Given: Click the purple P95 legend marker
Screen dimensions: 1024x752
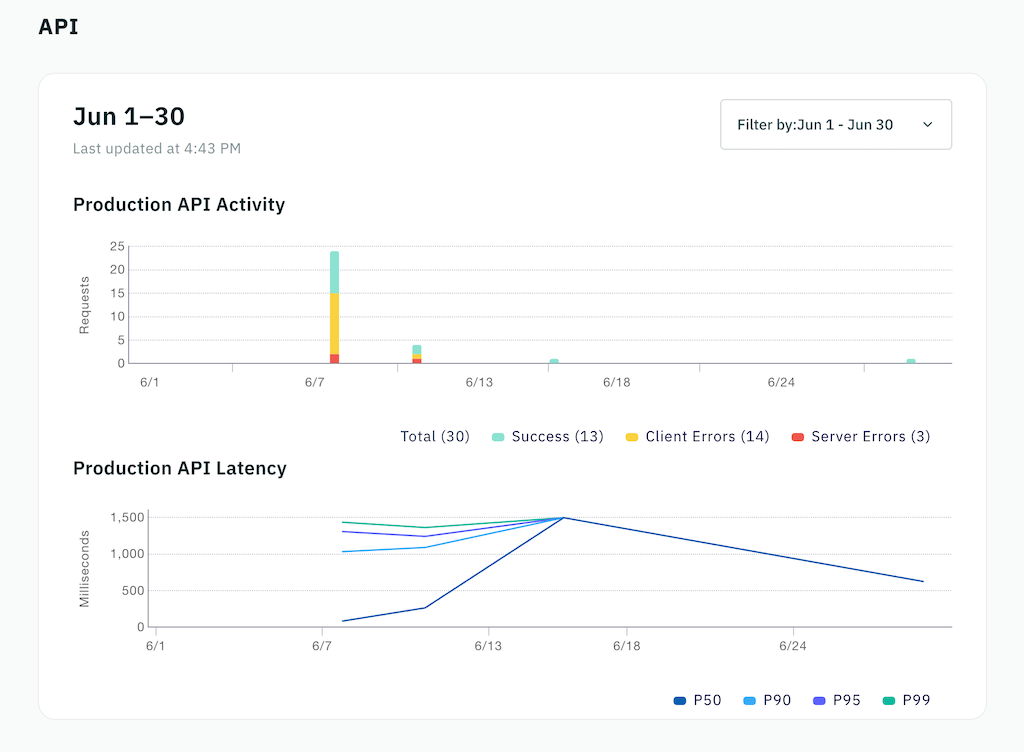Looking at the screenshot, I should [821, 700].
